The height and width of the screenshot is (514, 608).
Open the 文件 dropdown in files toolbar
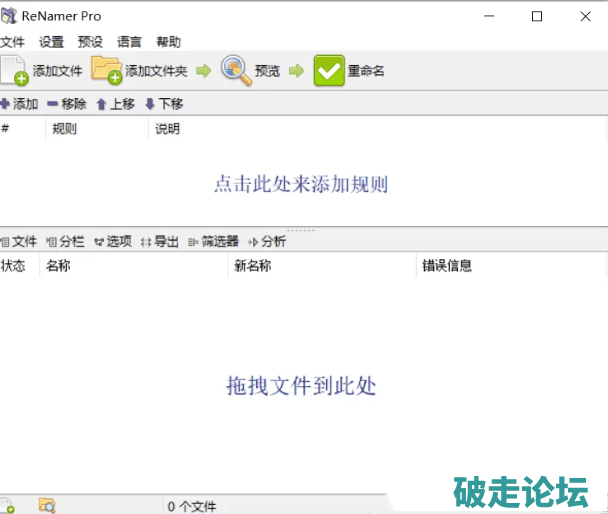click(19, 241)
